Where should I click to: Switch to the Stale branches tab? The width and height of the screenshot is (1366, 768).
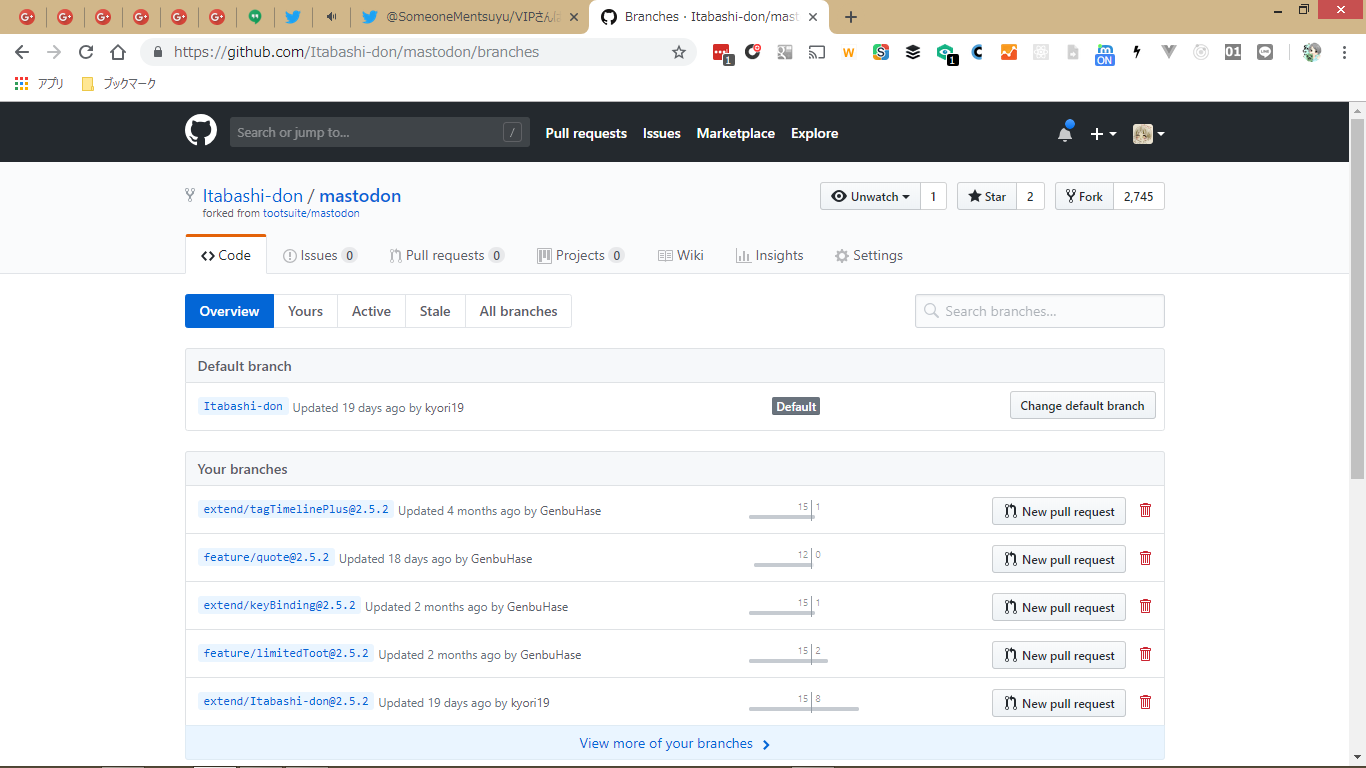point(434,311)
